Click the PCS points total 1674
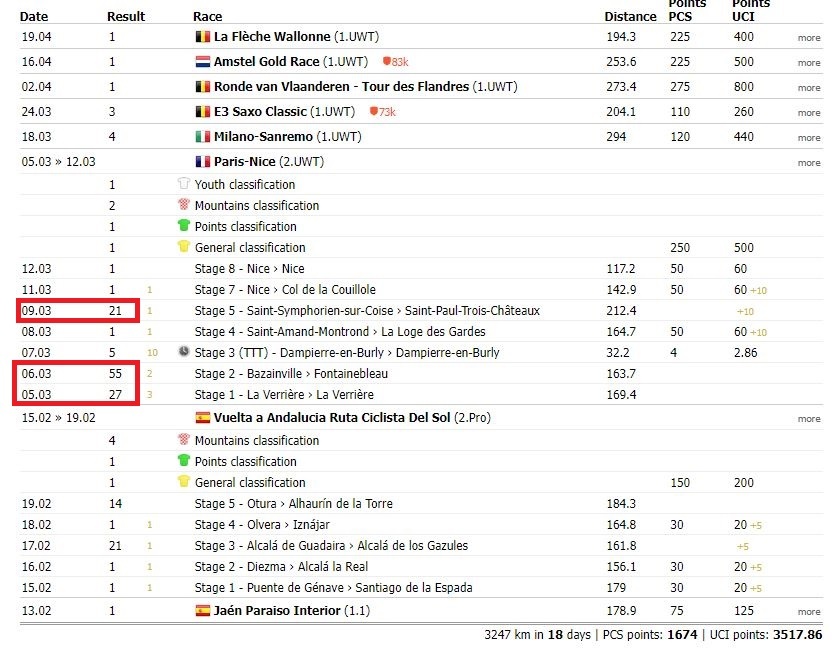The height and width of the screenshot is (648, 837). (x=682, y=635)
